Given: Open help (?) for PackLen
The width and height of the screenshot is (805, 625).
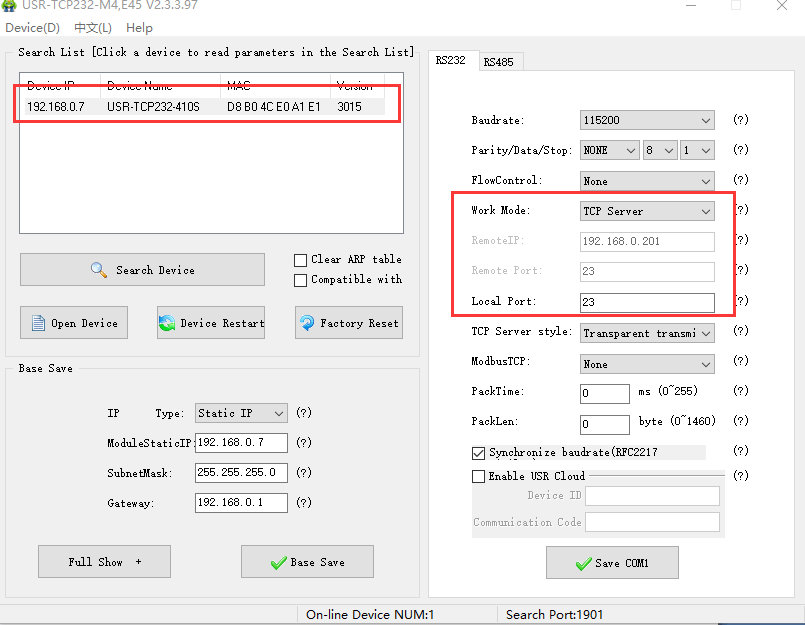Looking at the screenshot, I should point(741,421).
